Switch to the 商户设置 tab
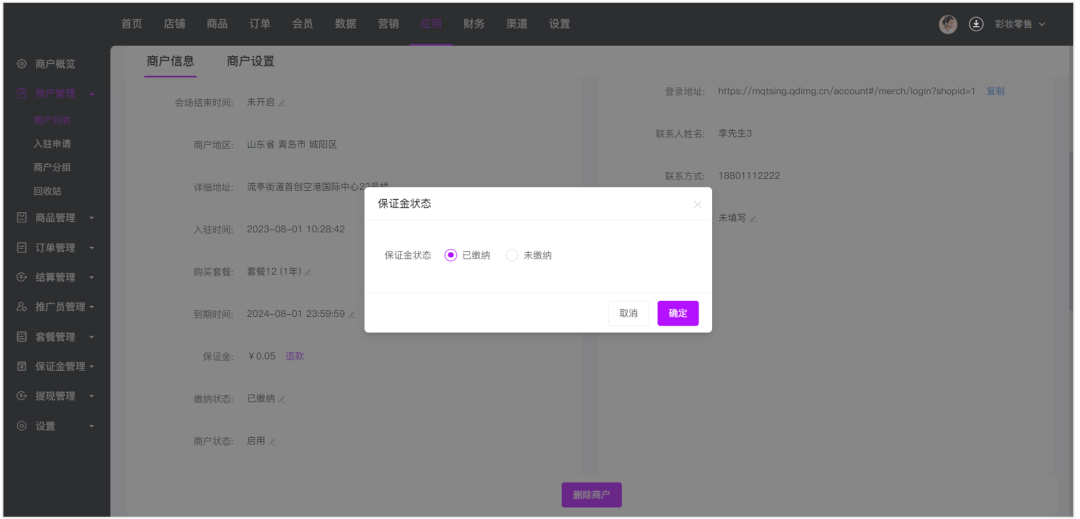This screenshot has width=1080, height=519. 250,61
